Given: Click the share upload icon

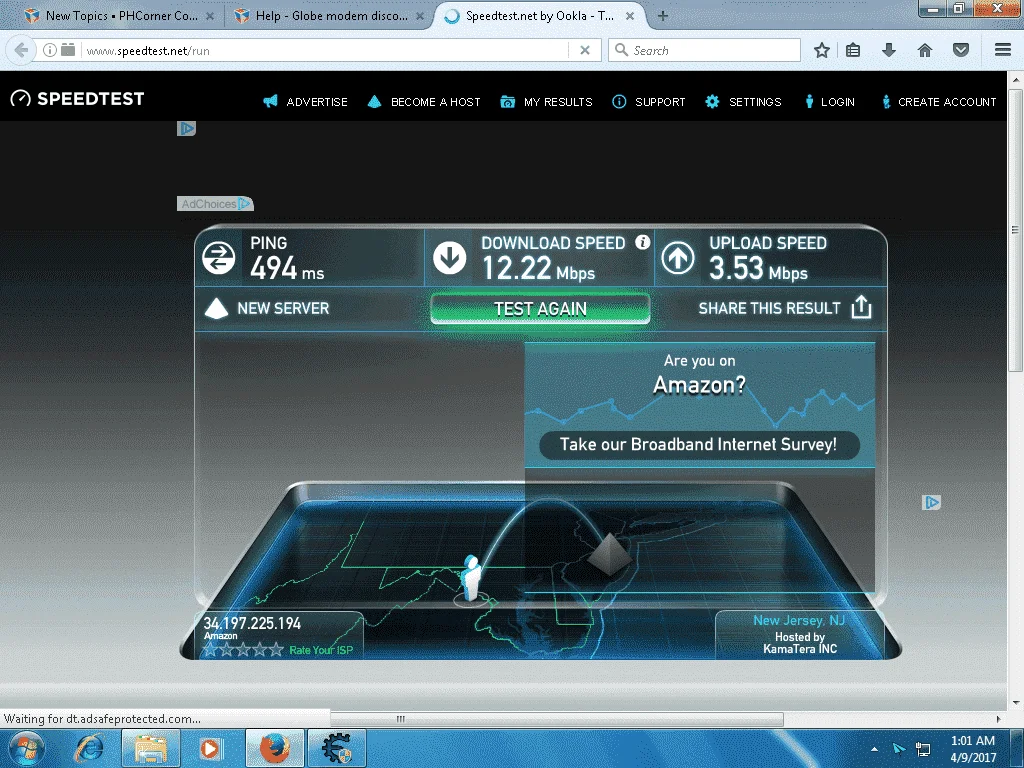Looking at the screenshot, I should pyautogui.click(x=861, y=307).
